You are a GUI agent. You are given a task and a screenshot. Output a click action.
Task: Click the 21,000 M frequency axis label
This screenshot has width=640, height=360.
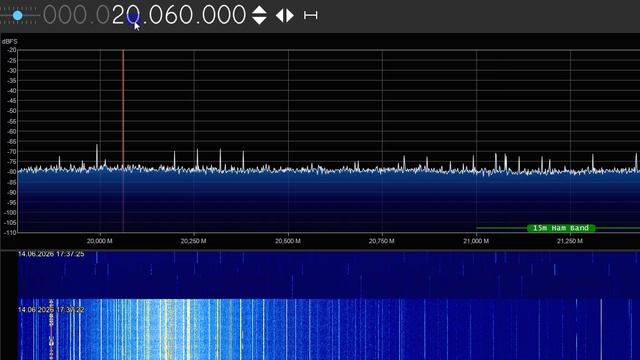click(476, 241)
